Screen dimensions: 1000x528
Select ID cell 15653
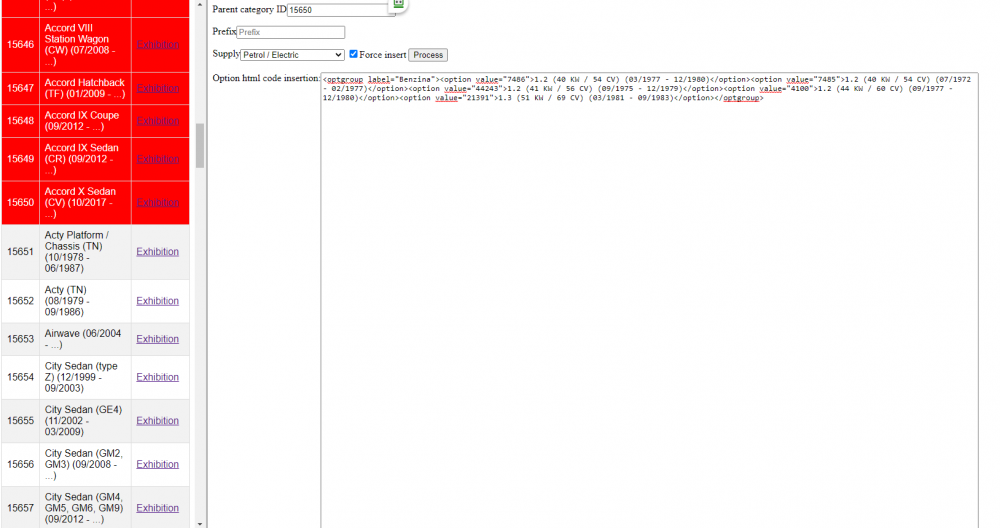20,339
